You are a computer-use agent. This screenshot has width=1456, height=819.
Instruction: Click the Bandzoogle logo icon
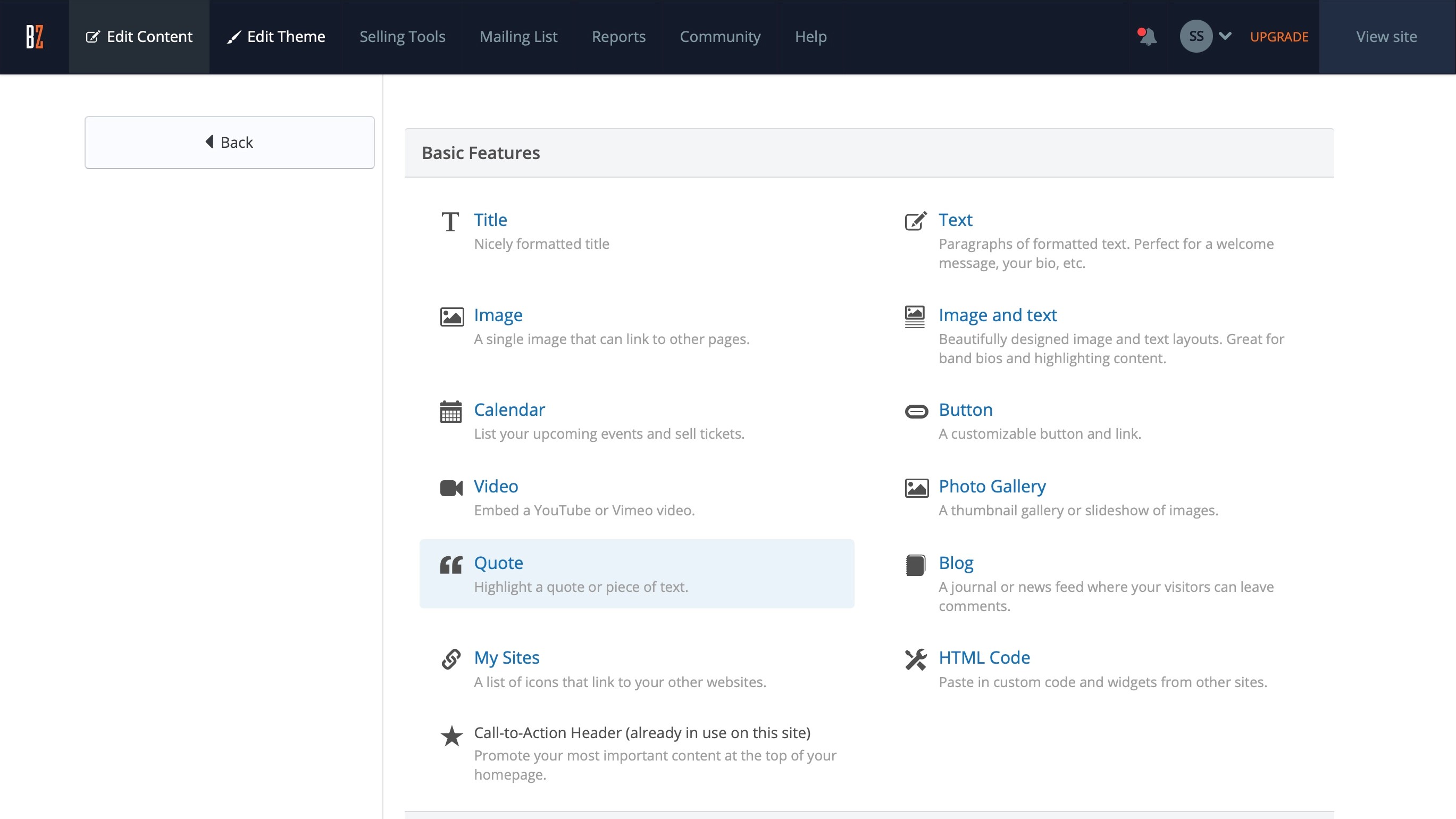point(35,37)
